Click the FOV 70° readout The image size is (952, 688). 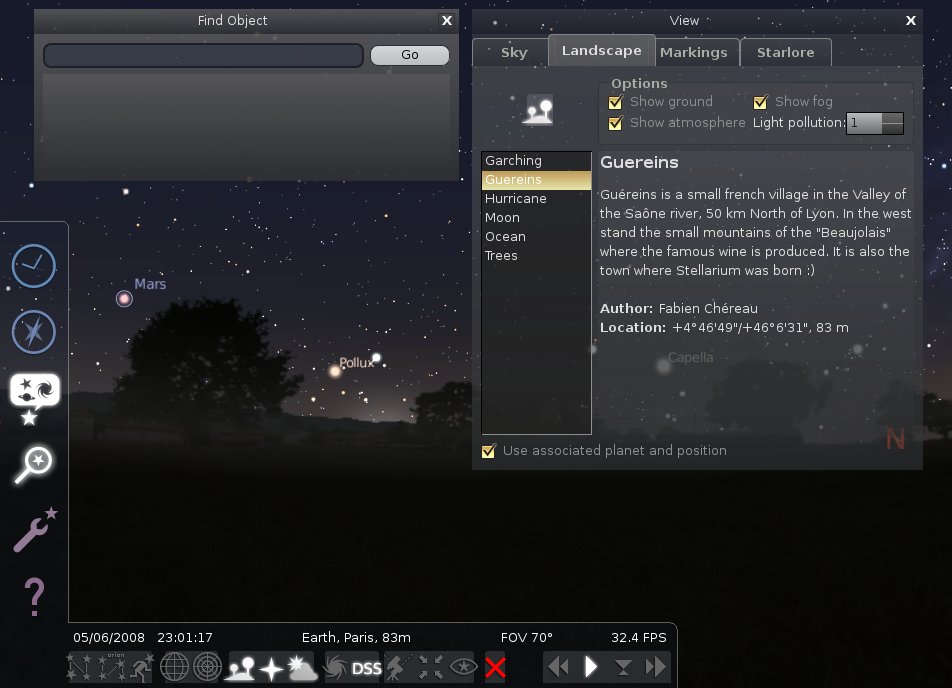click(x=527, y=638)
